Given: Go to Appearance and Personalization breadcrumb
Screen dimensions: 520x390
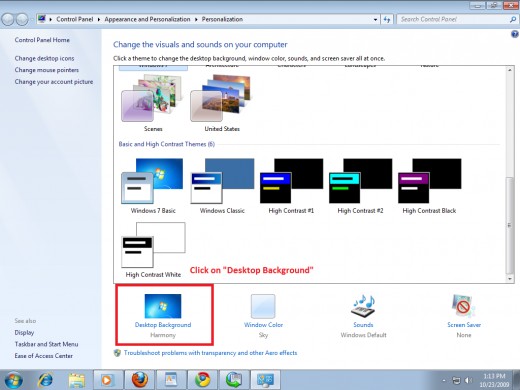Looking at the screenshot, I should click(x=147, y=19).
